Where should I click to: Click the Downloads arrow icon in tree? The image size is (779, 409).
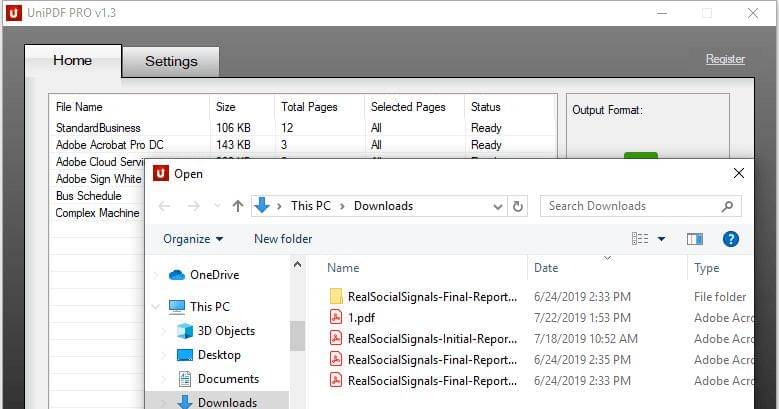(x=185, y=402)
